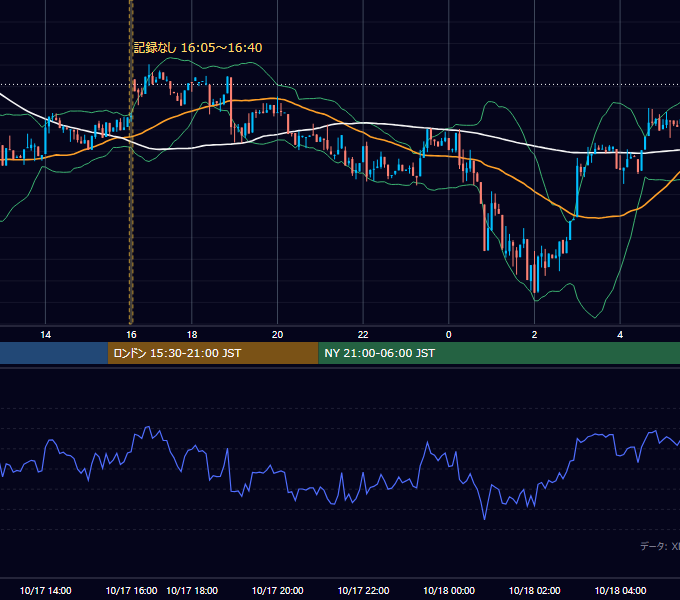Click the 16 hour tick on price chart axis
Viewport: 680px width, 600px height.
[131, 335]
